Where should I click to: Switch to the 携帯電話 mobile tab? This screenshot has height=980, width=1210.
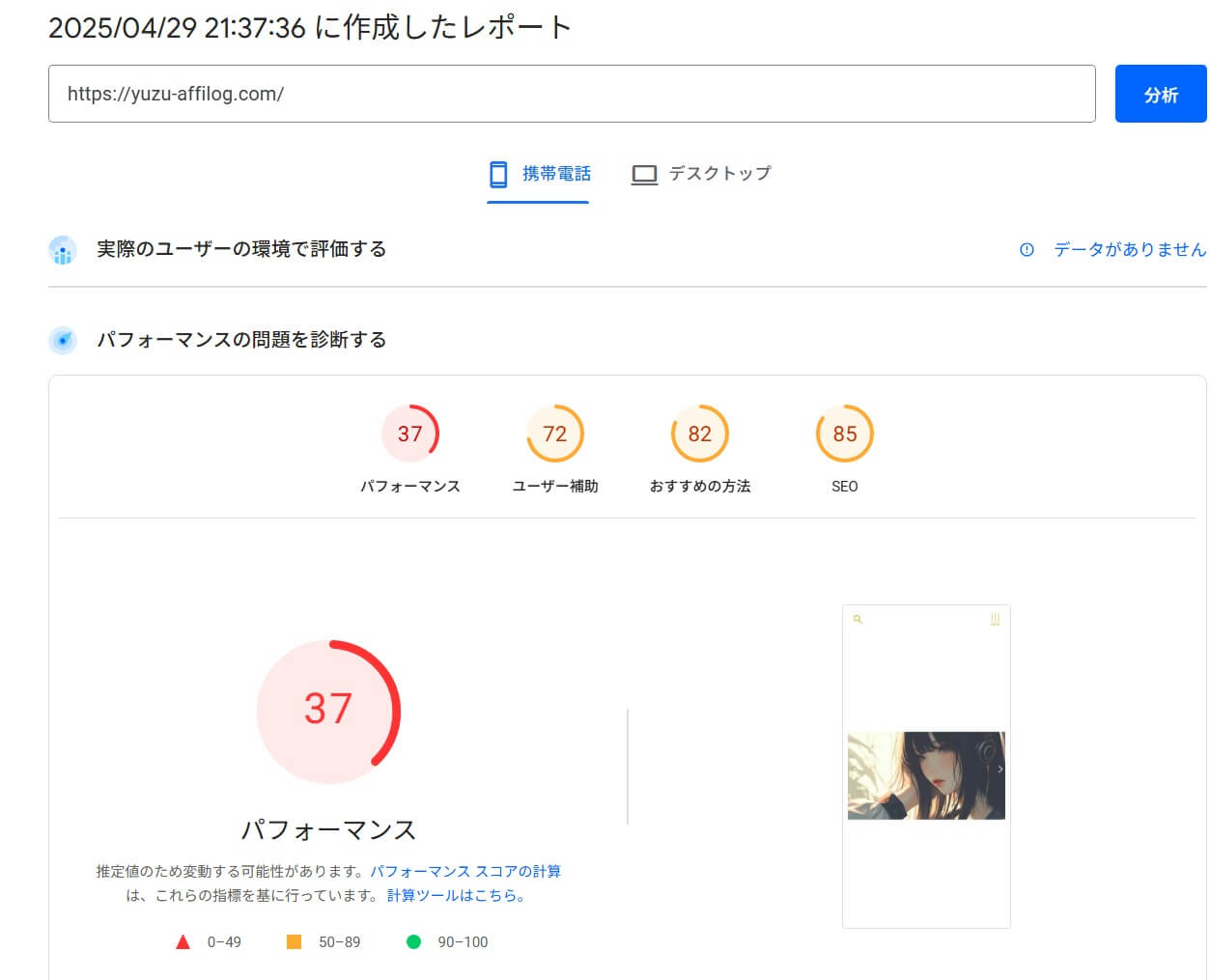click(539, 175)
